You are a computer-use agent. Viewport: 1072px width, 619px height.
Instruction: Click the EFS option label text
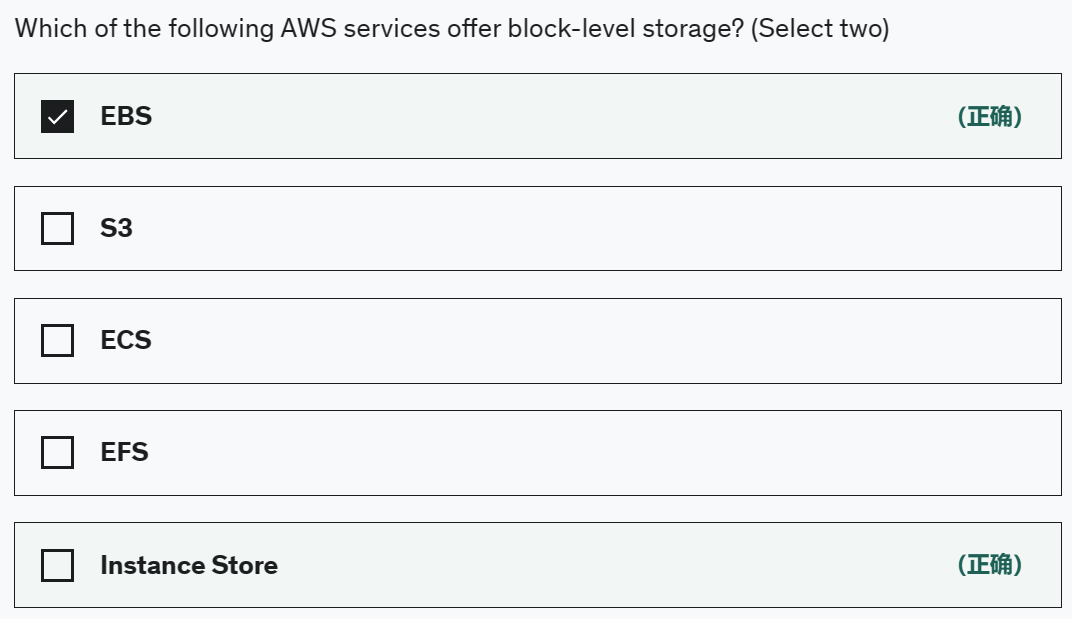click(x=124, y=452)
